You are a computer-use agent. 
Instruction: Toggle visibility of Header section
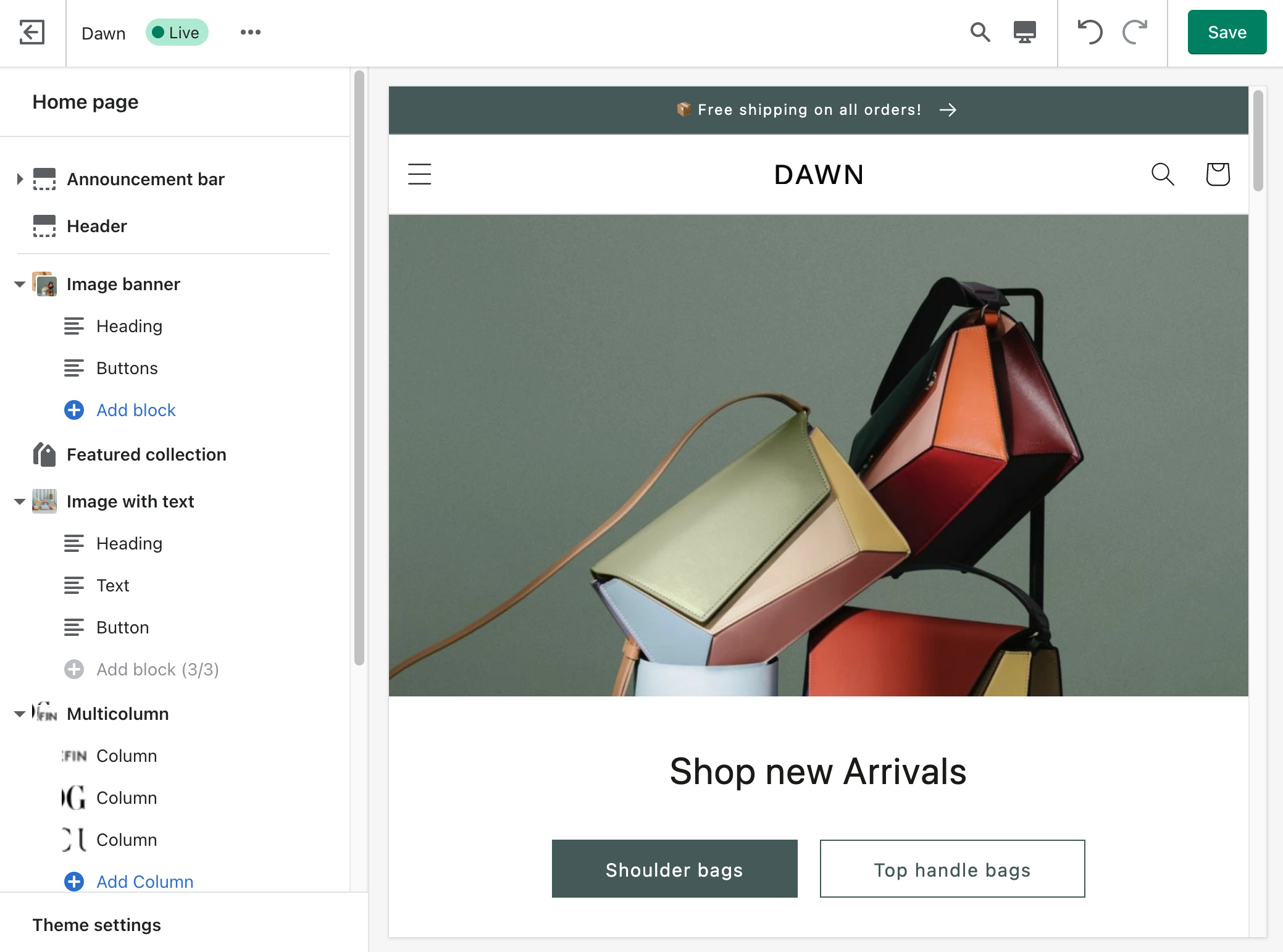tap(324, 225)
